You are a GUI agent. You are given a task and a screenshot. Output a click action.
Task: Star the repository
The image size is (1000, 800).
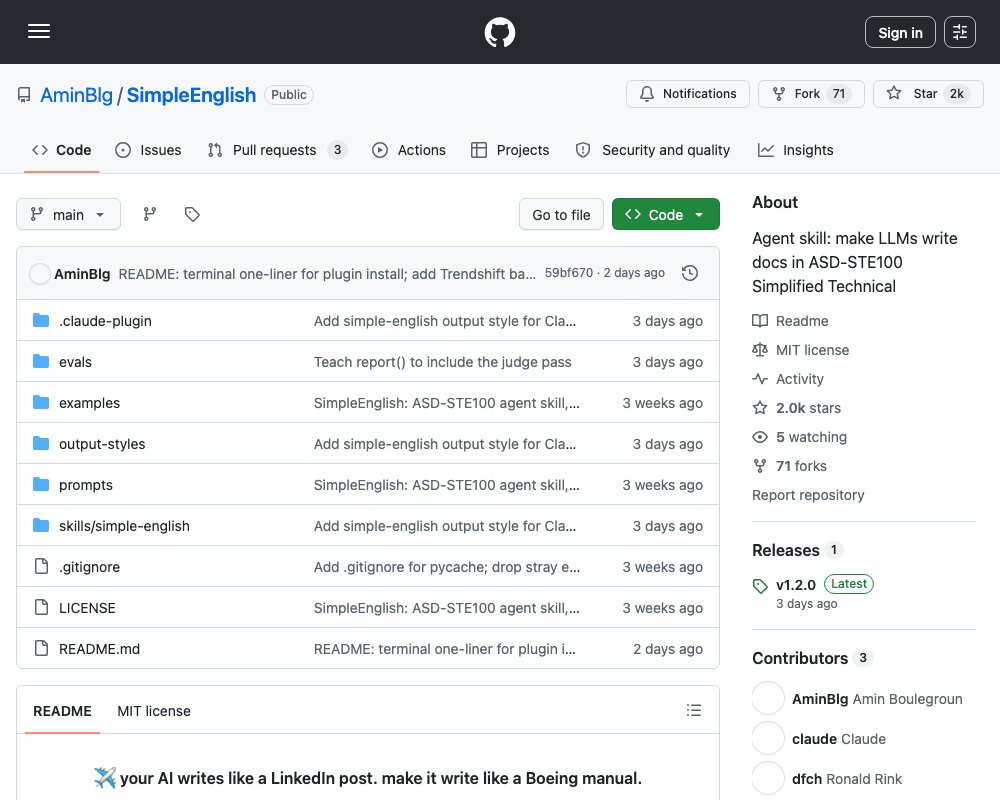point(928,94)
